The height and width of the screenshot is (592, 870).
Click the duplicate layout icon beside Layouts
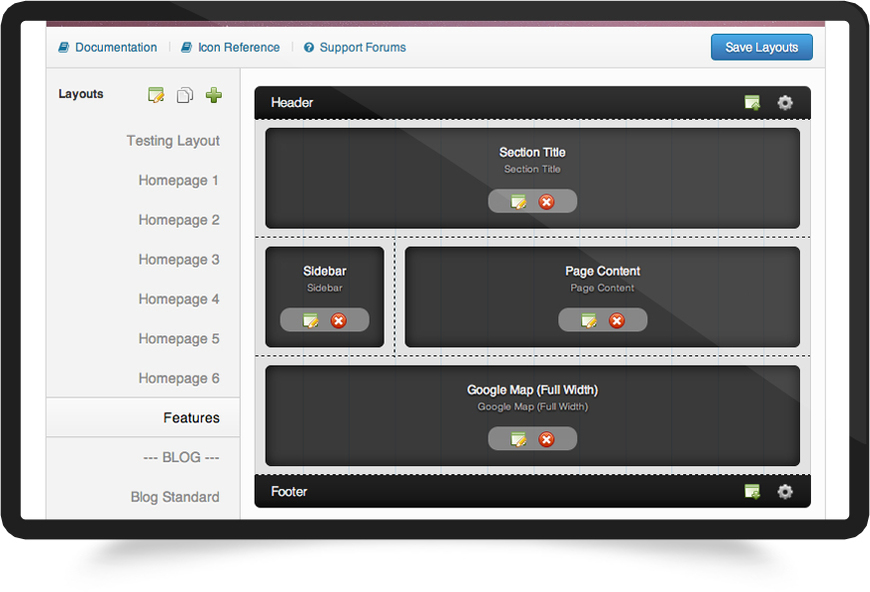185,95
